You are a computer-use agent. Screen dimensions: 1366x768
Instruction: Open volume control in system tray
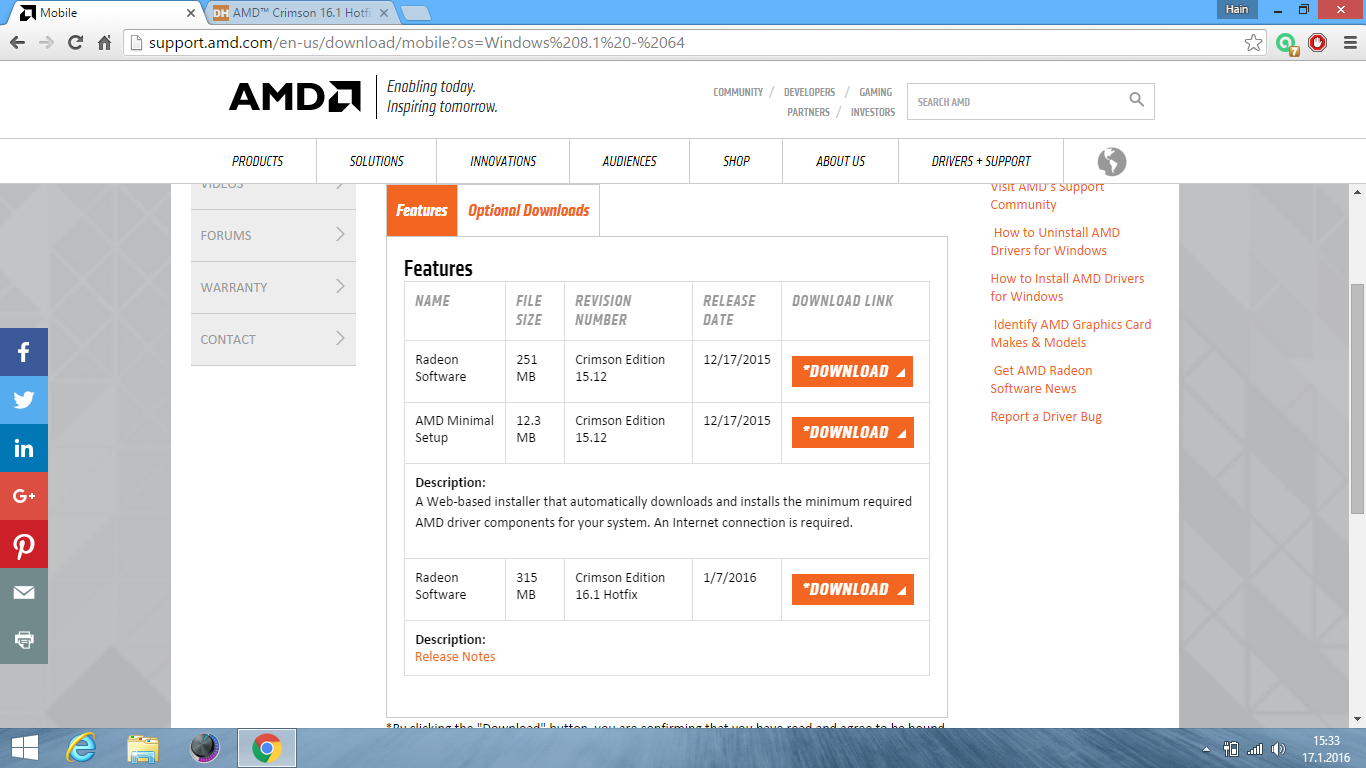(1279, 749)
